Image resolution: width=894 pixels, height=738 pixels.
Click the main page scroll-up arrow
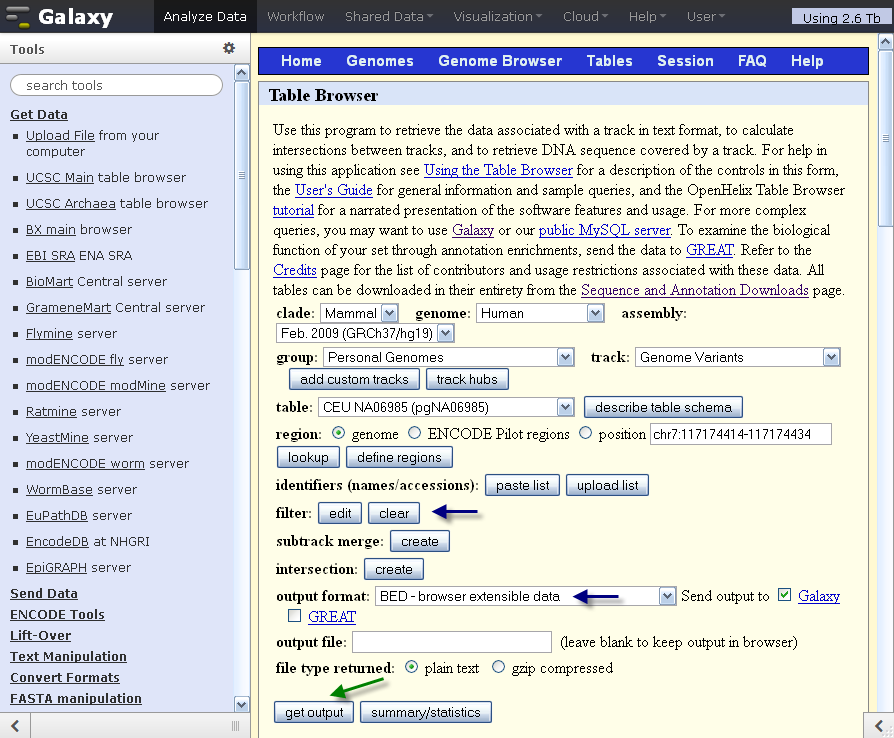pyautogui.click(x=885, y=42)
